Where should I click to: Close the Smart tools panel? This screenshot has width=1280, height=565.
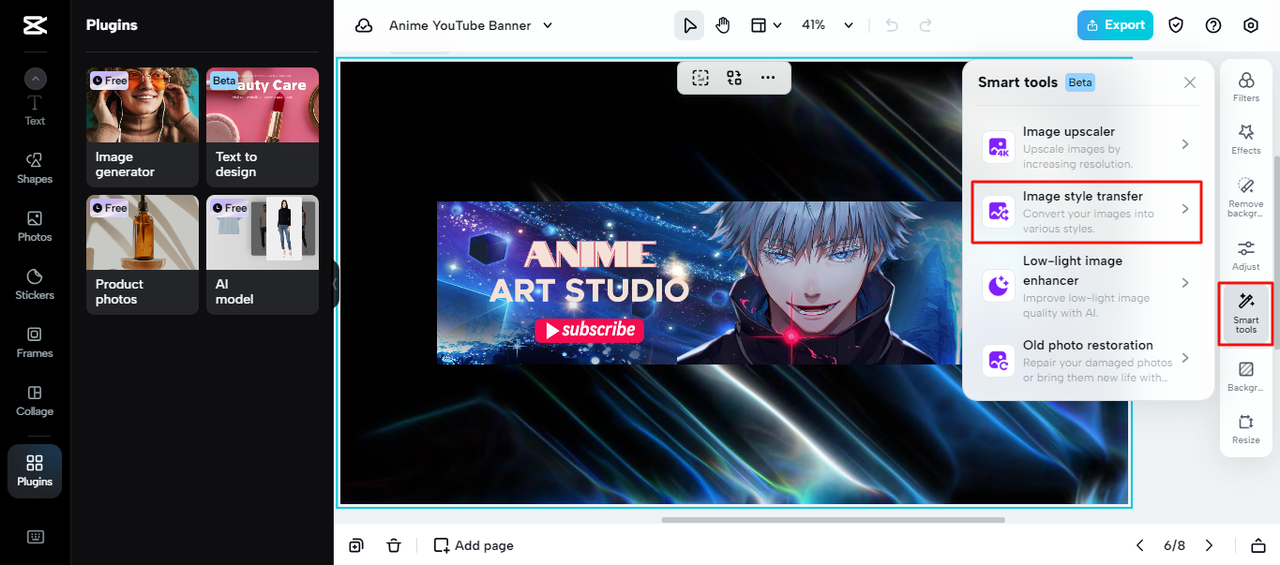pyautogui.click(x=1190, y=83)
